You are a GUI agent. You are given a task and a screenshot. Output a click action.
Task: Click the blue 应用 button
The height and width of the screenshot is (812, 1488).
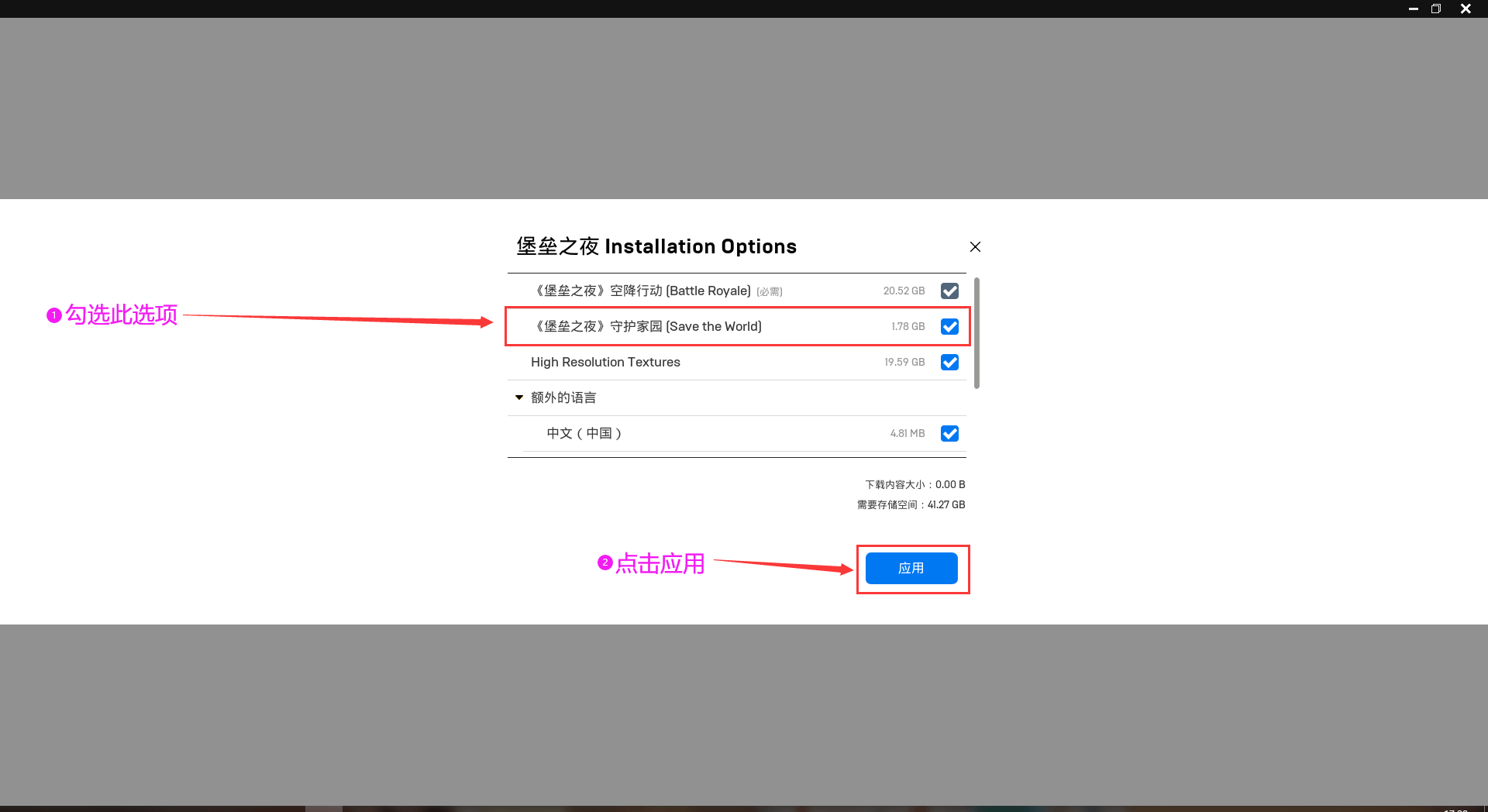[911, 568]
